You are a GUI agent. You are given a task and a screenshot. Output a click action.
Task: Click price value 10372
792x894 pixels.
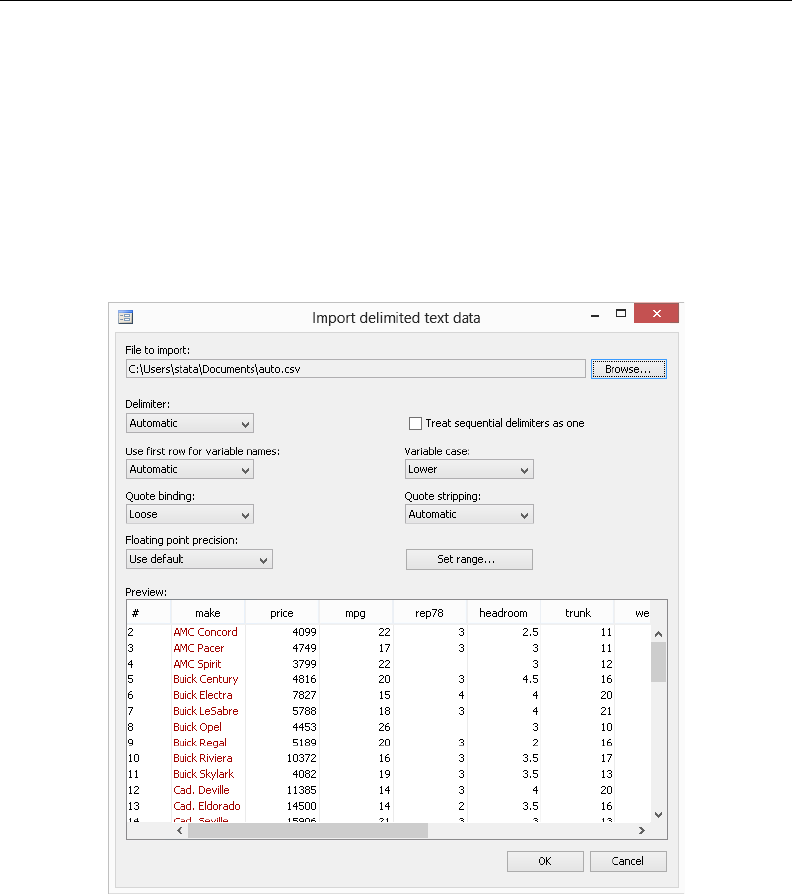click(x=302, y=758)
